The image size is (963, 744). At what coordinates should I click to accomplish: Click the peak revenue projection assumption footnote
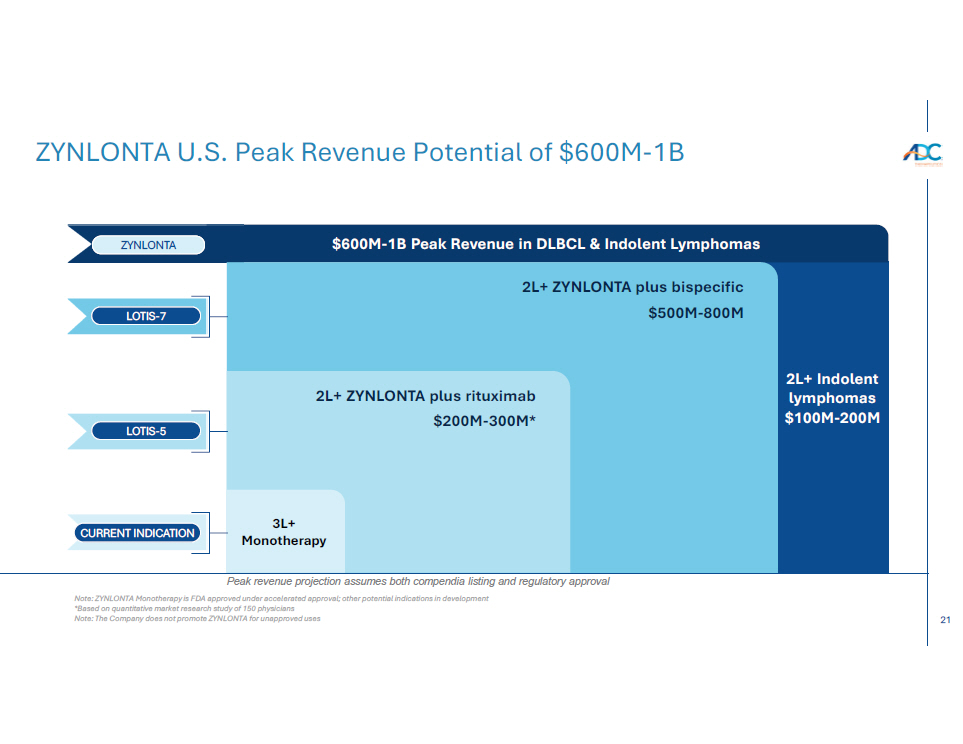pyautogui.click(x=418, y=581)
